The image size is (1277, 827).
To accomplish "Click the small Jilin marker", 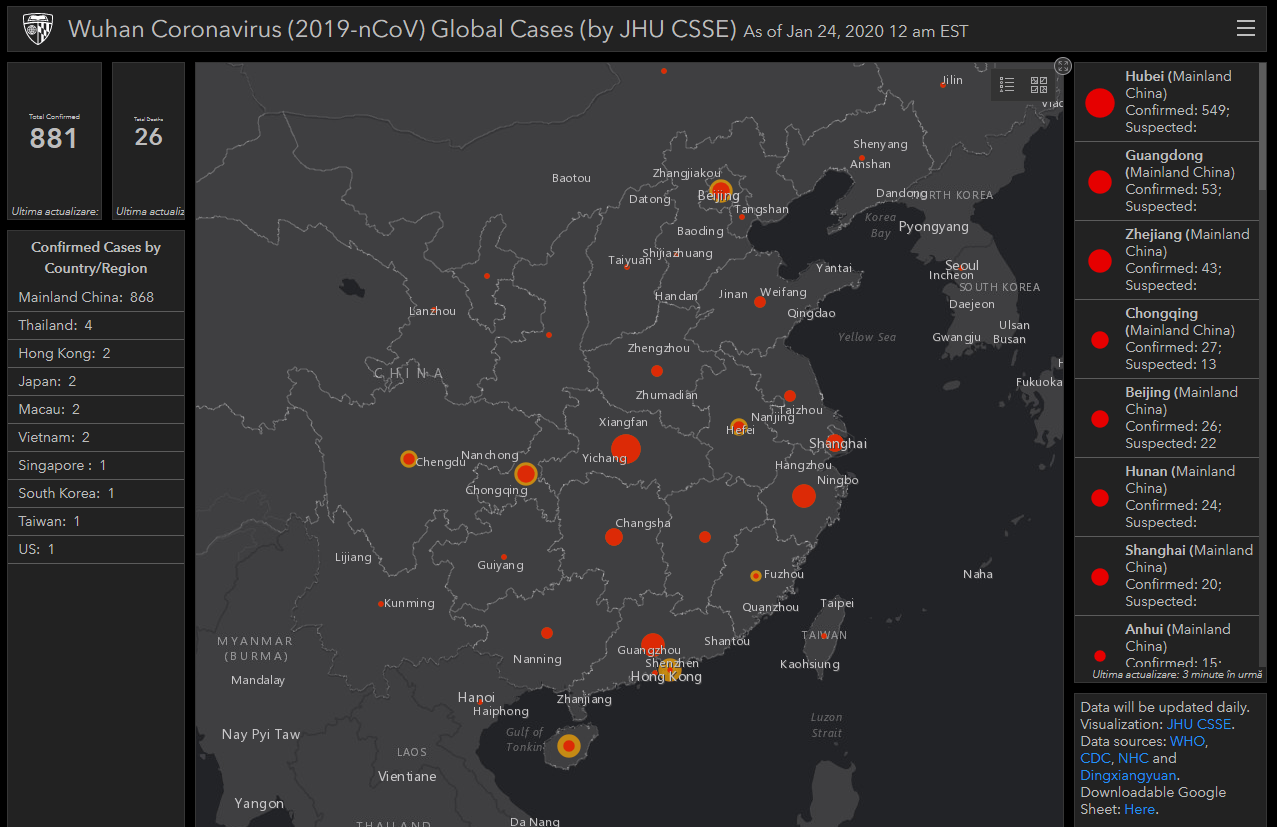I will [x=942, y=85].
